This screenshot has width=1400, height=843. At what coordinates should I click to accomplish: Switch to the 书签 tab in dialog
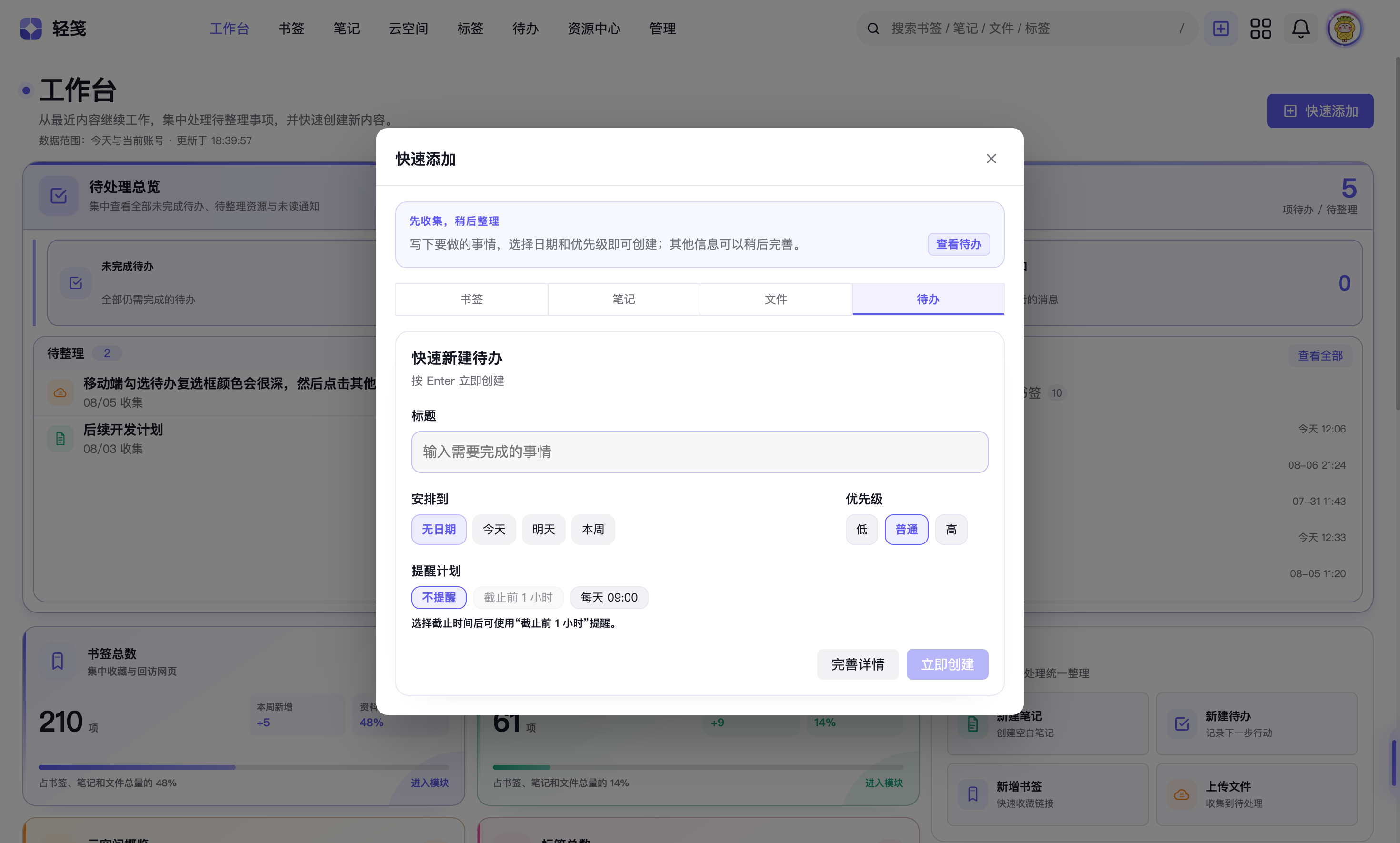pos(471,300)
